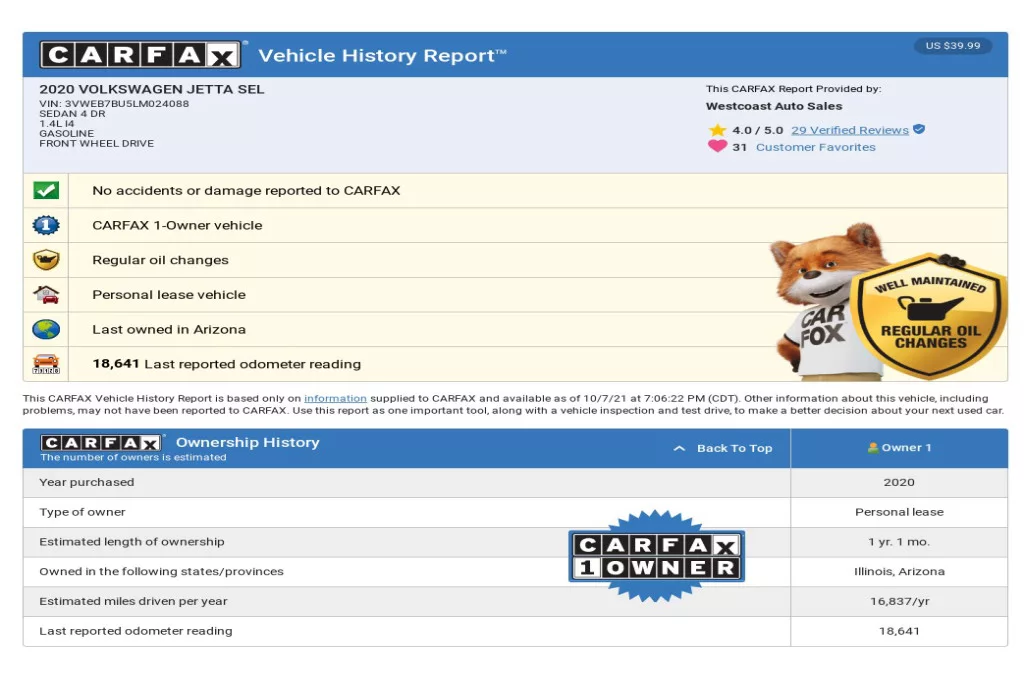Screen dimensions: 1024x680
Task: Click the Owner 1 person icon
Action: (x=873, y=448)
